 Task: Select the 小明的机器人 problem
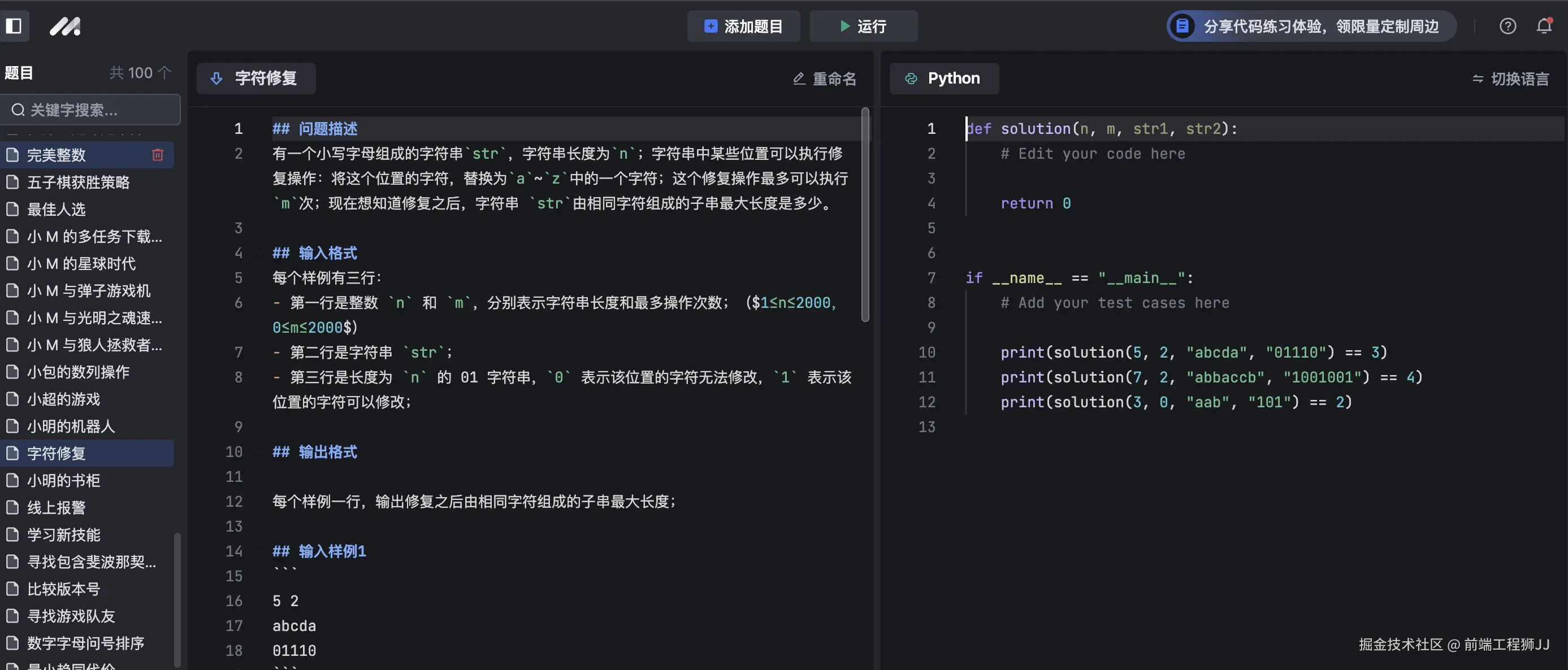tap(71, 426)
